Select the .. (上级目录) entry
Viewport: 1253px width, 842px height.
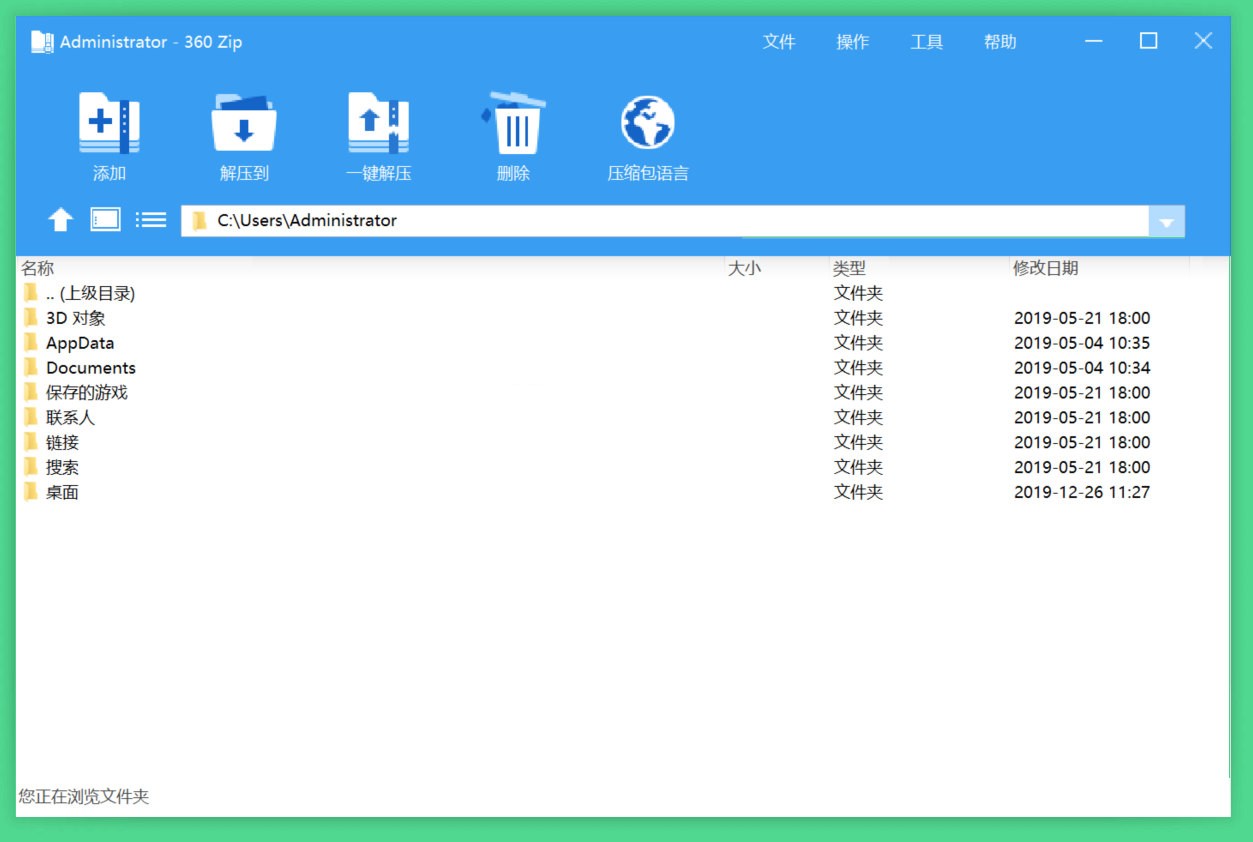pos(90,293)
